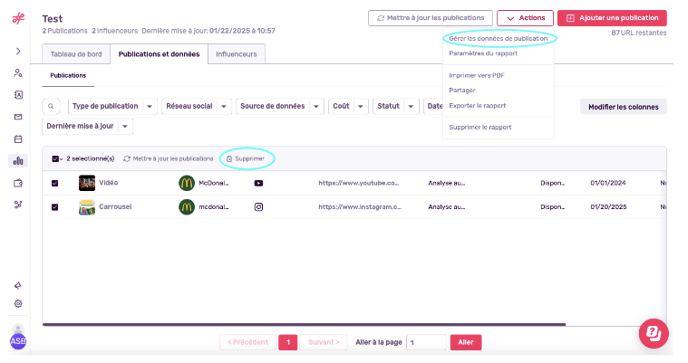Click the Instagram icon in Carrousel row
This screenshot has width=688, height=363.
[258, 207]
